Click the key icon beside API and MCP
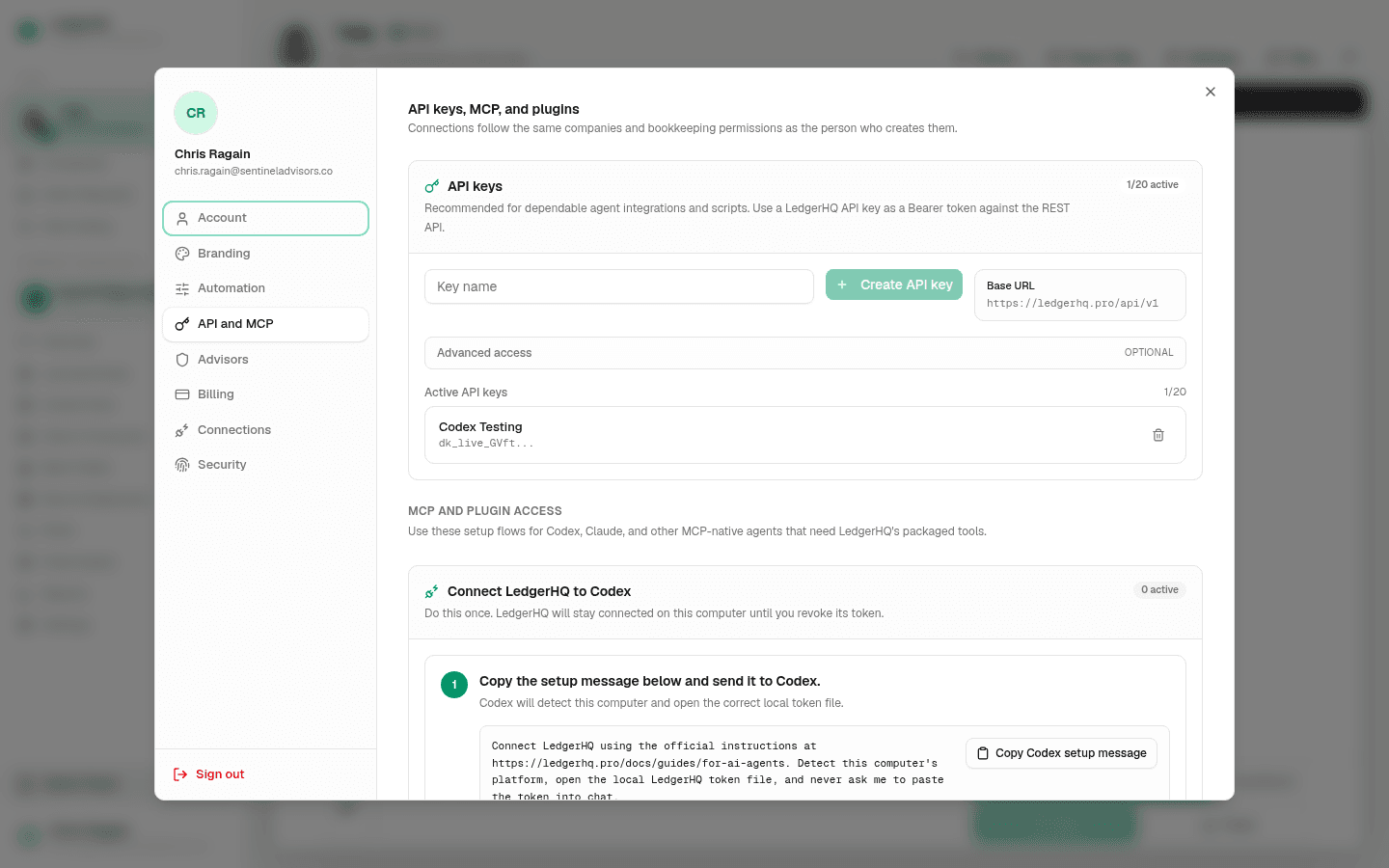The image size is (1389, 868). (x=182, y=324)
